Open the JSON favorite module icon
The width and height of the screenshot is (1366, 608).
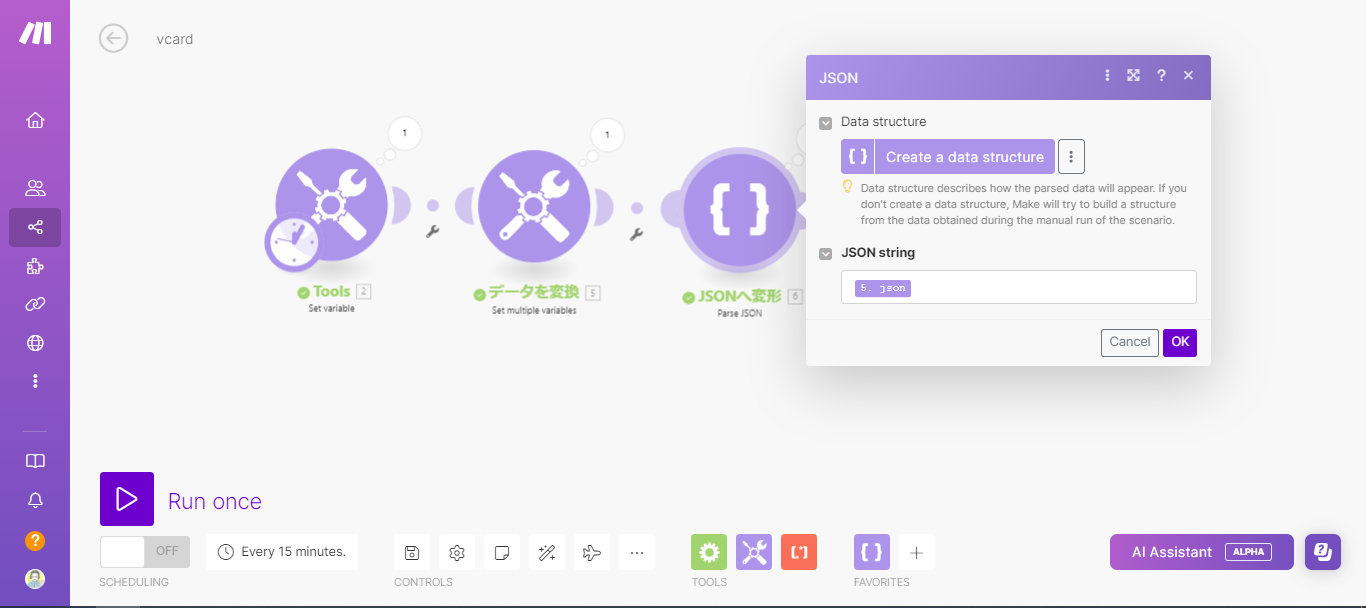(x=870, y=551)
